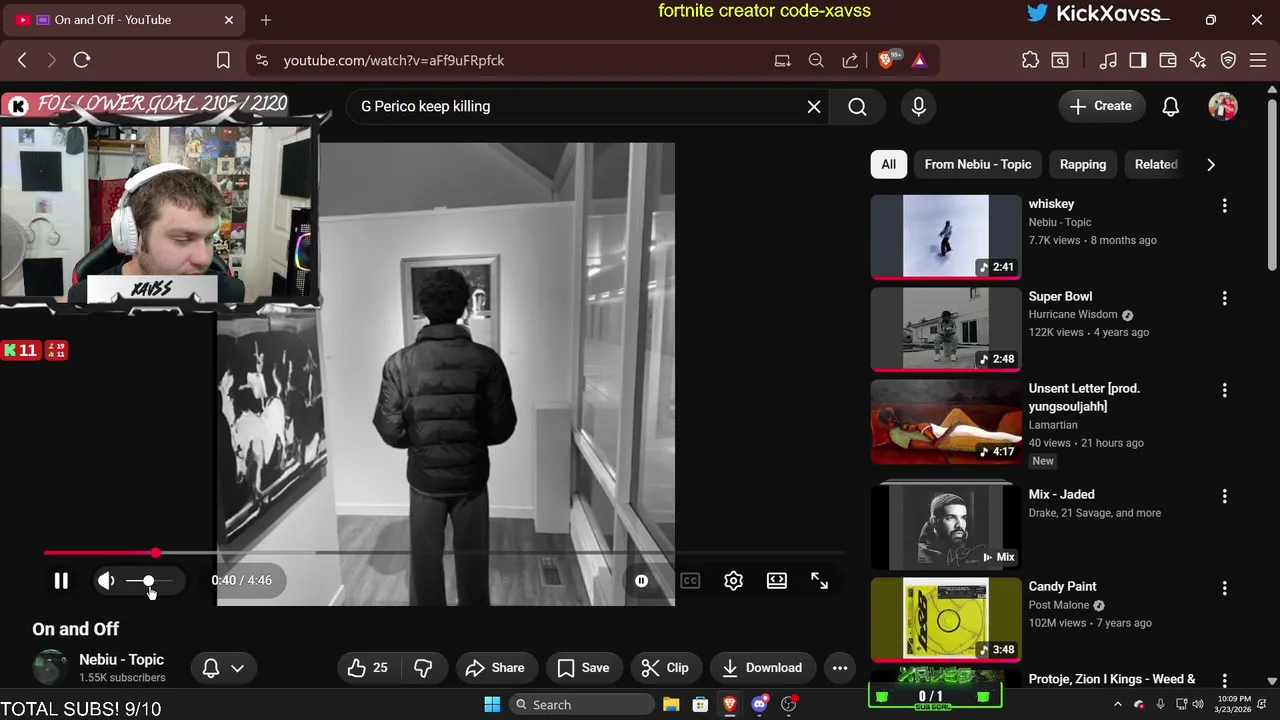The image size is (1280, 720).
Task: Click the volume slider handle
Action: [x=148, y=580]
